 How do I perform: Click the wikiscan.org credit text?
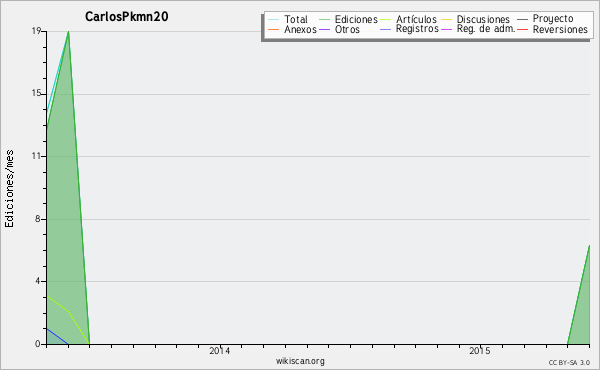coord(300,361)
